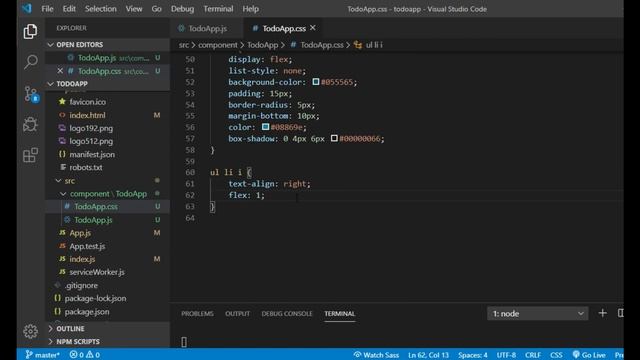Open the View menu
This screenshot has height=360, width=640.
133,9
